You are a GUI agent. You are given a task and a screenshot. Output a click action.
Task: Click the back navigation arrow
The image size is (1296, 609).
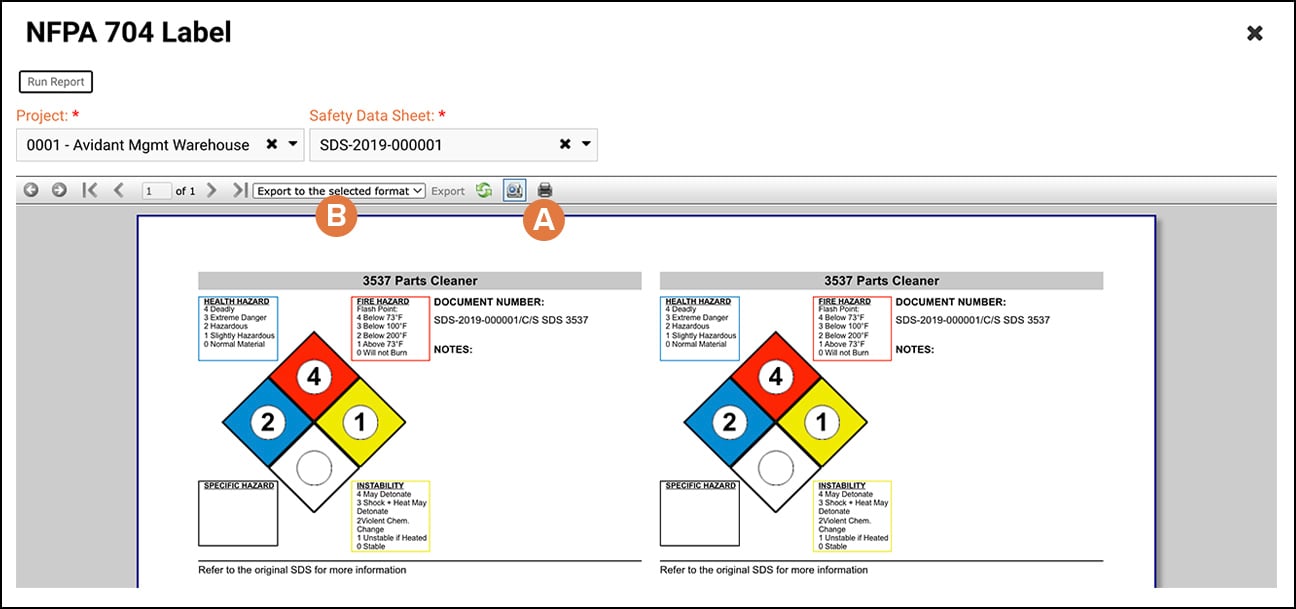coord(29,191)
